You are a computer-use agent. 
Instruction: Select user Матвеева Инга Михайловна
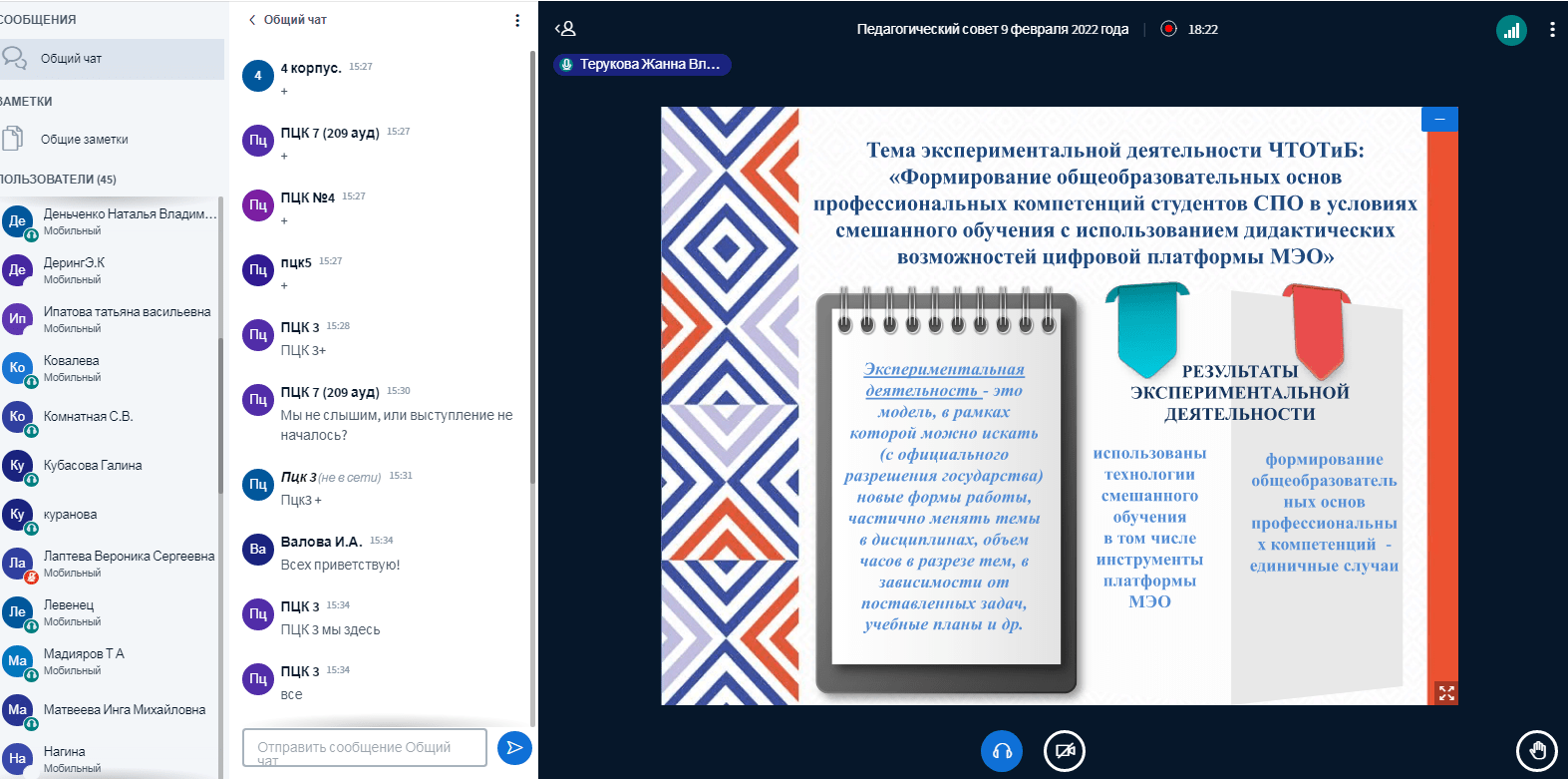[110, 710]
